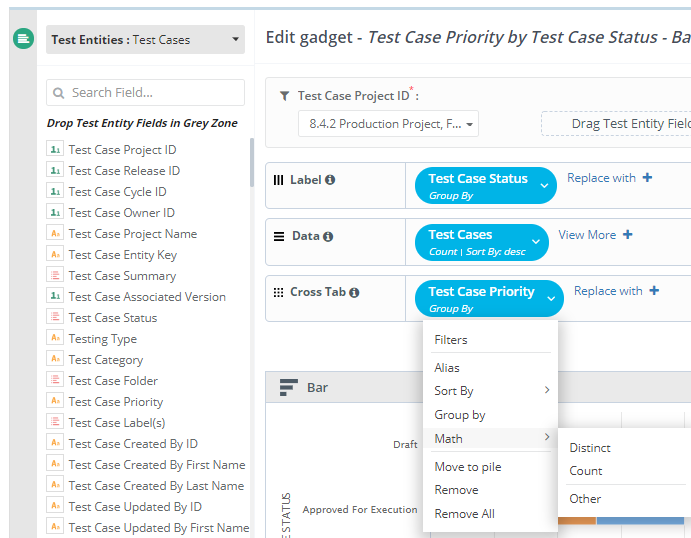Click the numeric type icon beside Test Case Project ID

point(55,150)
